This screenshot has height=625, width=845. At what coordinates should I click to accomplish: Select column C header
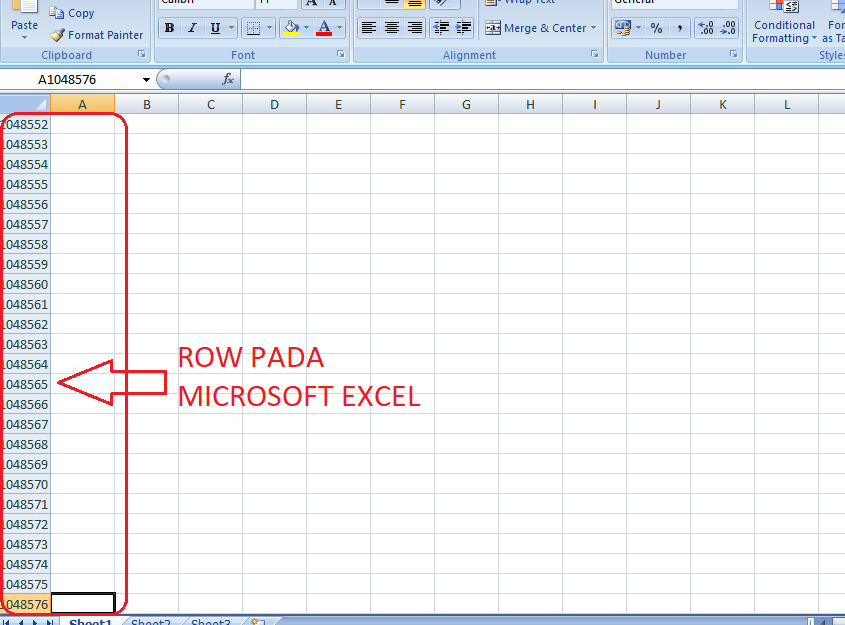pyautogui.click(x=211, y=105)
